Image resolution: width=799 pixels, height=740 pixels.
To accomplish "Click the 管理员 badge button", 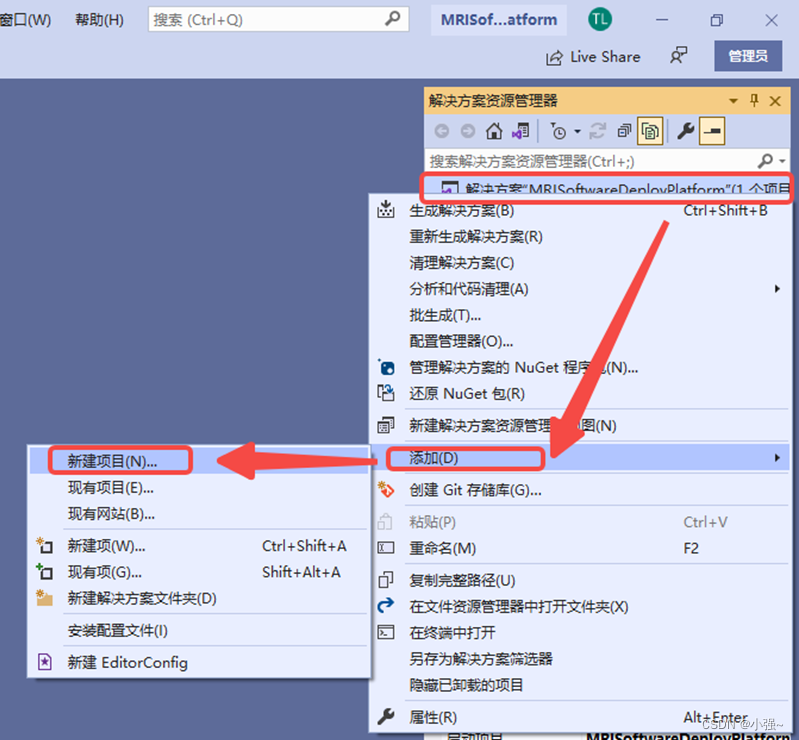I will (748, 56).
